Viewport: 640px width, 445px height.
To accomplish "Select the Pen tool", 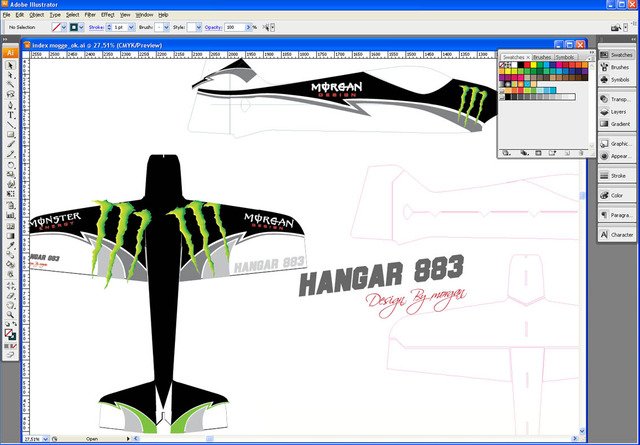I will (11, 105).
